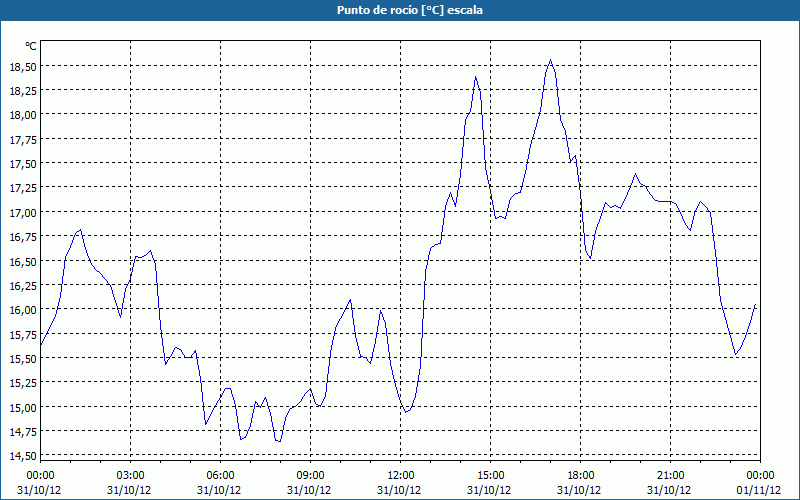Viewport: 800px width, 500px height.
Task: Select the 18,50 y-axis label
Action: pyautogui.click(x=23, y=67)
